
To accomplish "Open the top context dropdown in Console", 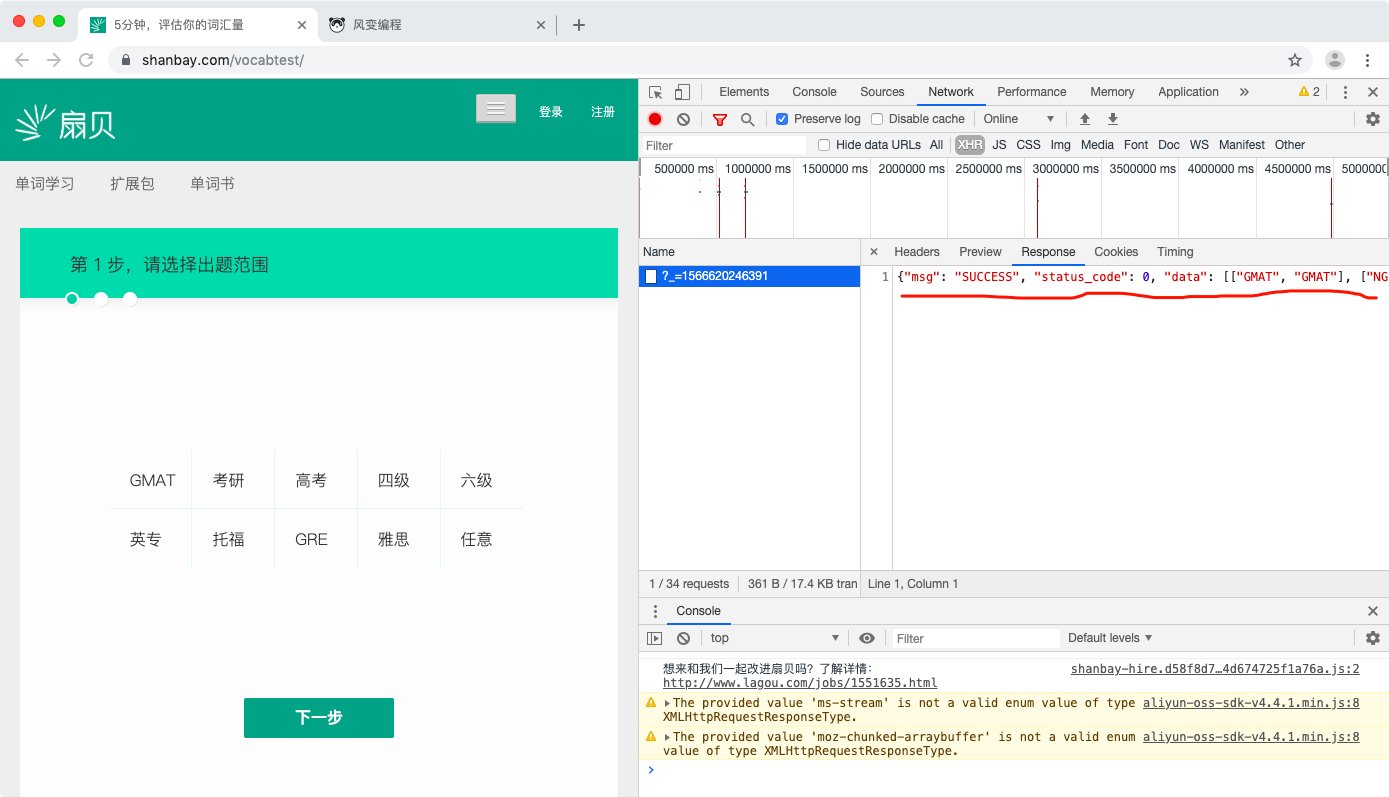I will pyautogui.click(x=774, y=638).
